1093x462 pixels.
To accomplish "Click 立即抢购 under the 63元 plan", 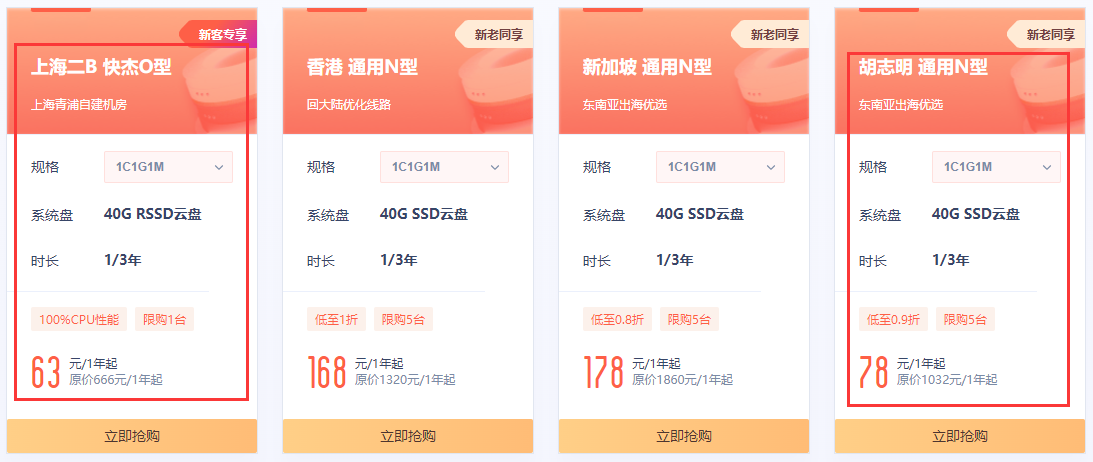I will (x=132, y=436).
